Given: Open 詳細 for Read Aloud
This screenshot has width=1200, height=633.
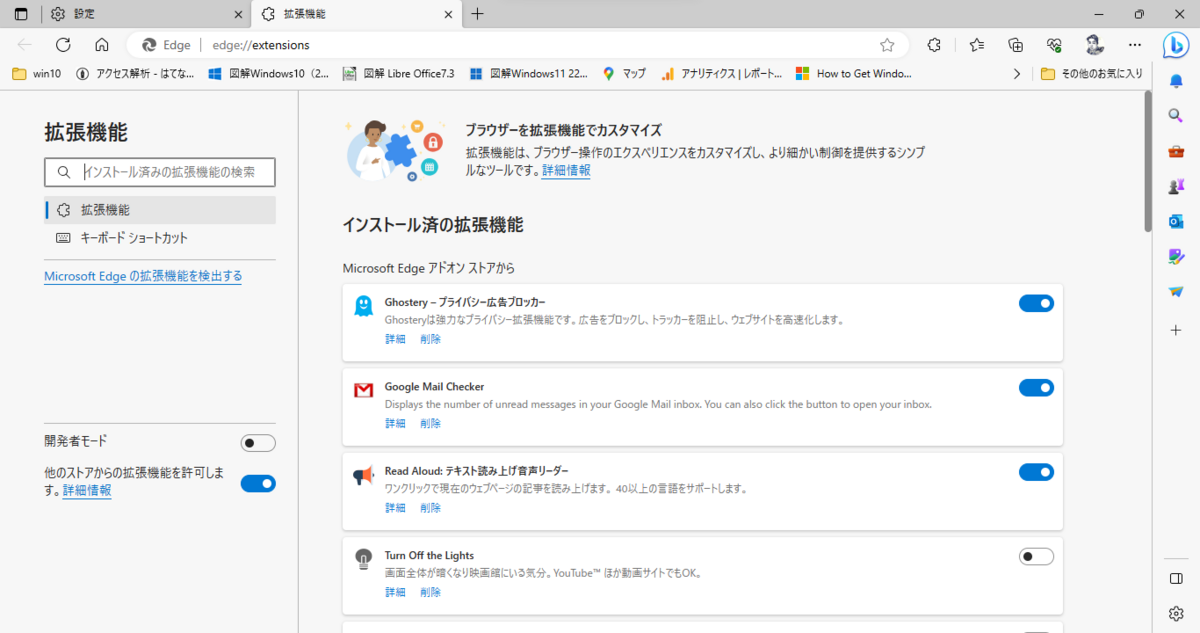Looking at the screenshot, I should pos(395,508).
